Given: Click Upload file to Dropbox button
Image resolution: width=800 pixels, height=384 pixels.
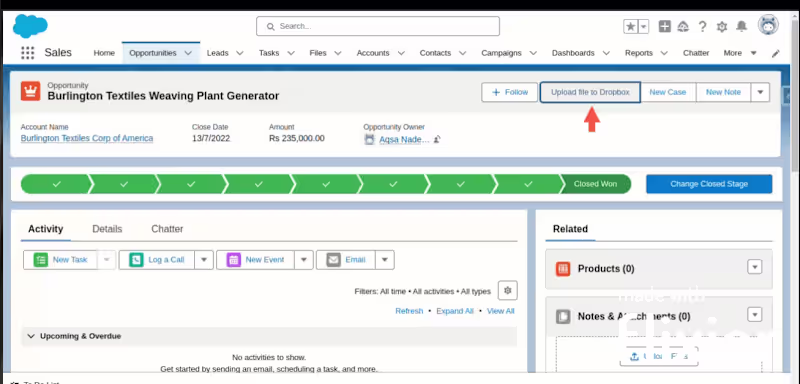Looking at the screenshot, I should (590, 92).
